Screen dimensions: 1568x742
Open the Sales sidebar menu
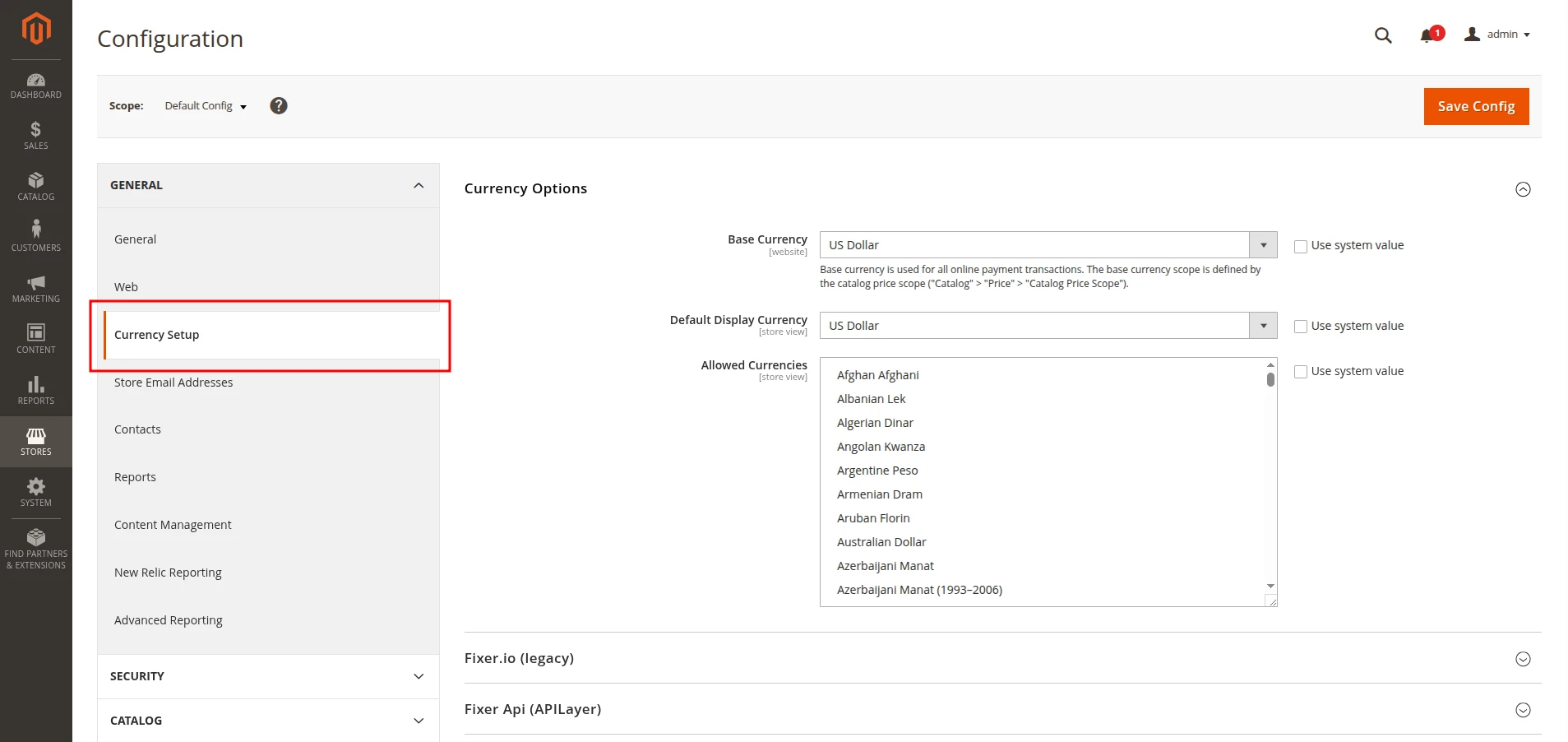tap(36, 136)
